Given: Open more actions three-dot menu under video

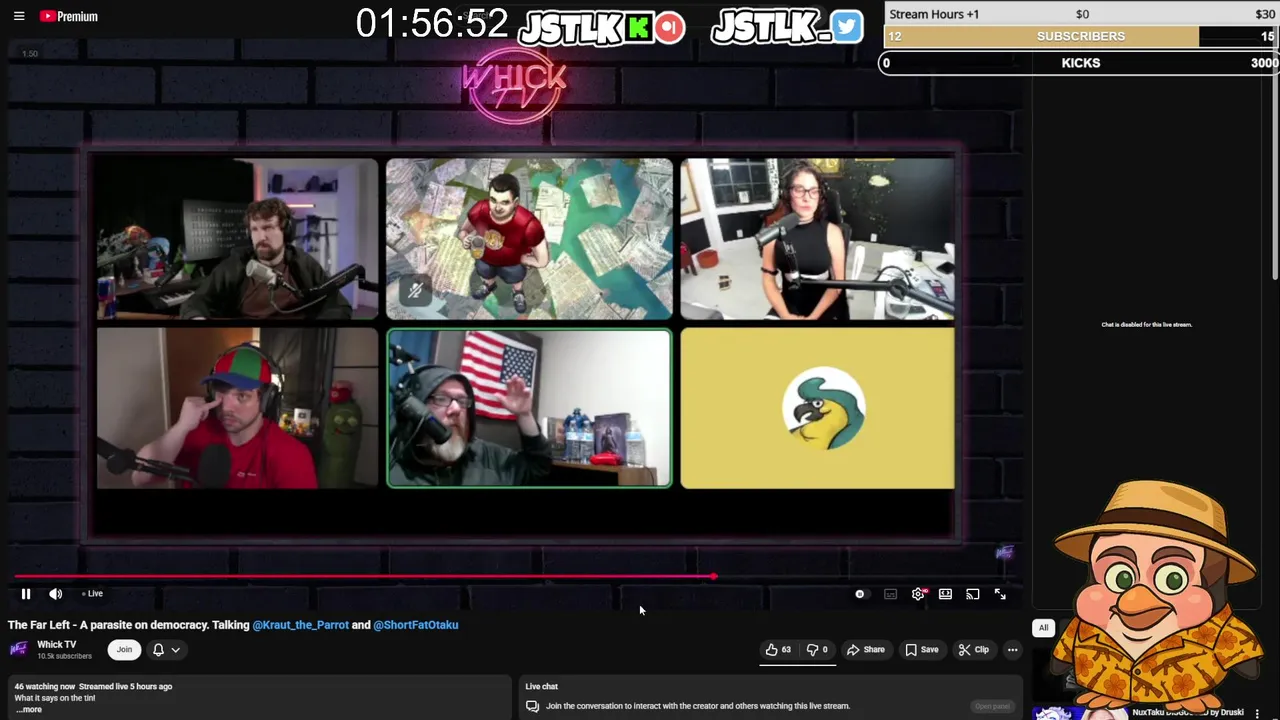Looking at the screenshot, I should (x=1013, y=650).
